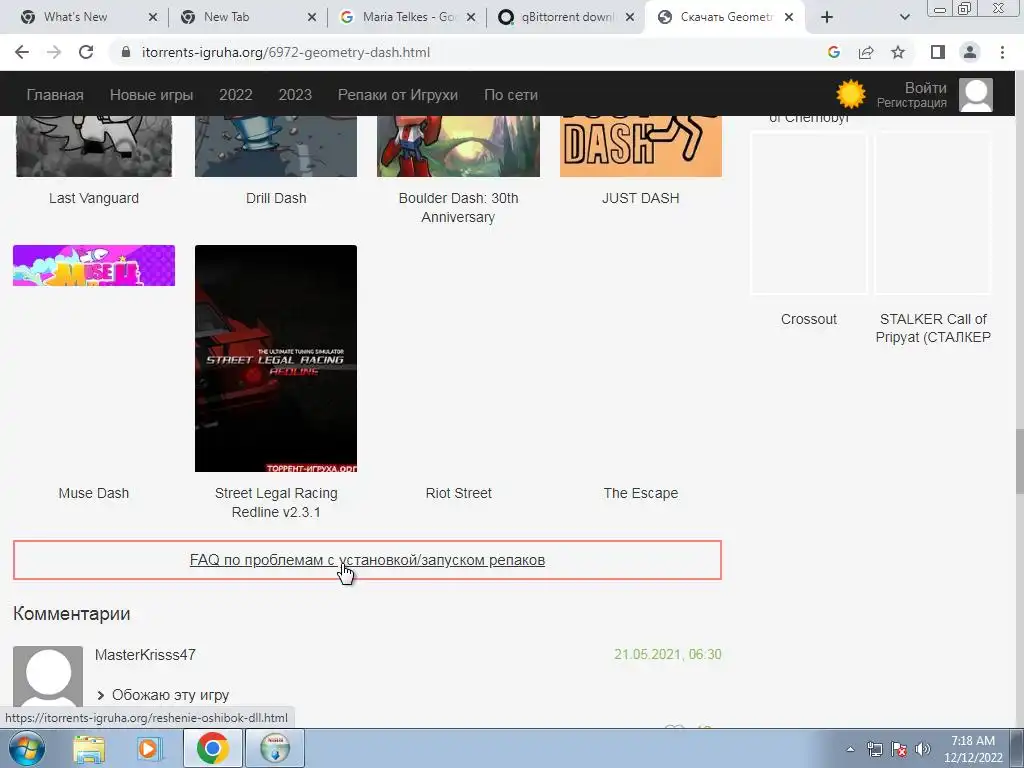The width and height of the screenshot is (1024, 768).
Task: Click the padlock site info icon
Action: point(126,52)
